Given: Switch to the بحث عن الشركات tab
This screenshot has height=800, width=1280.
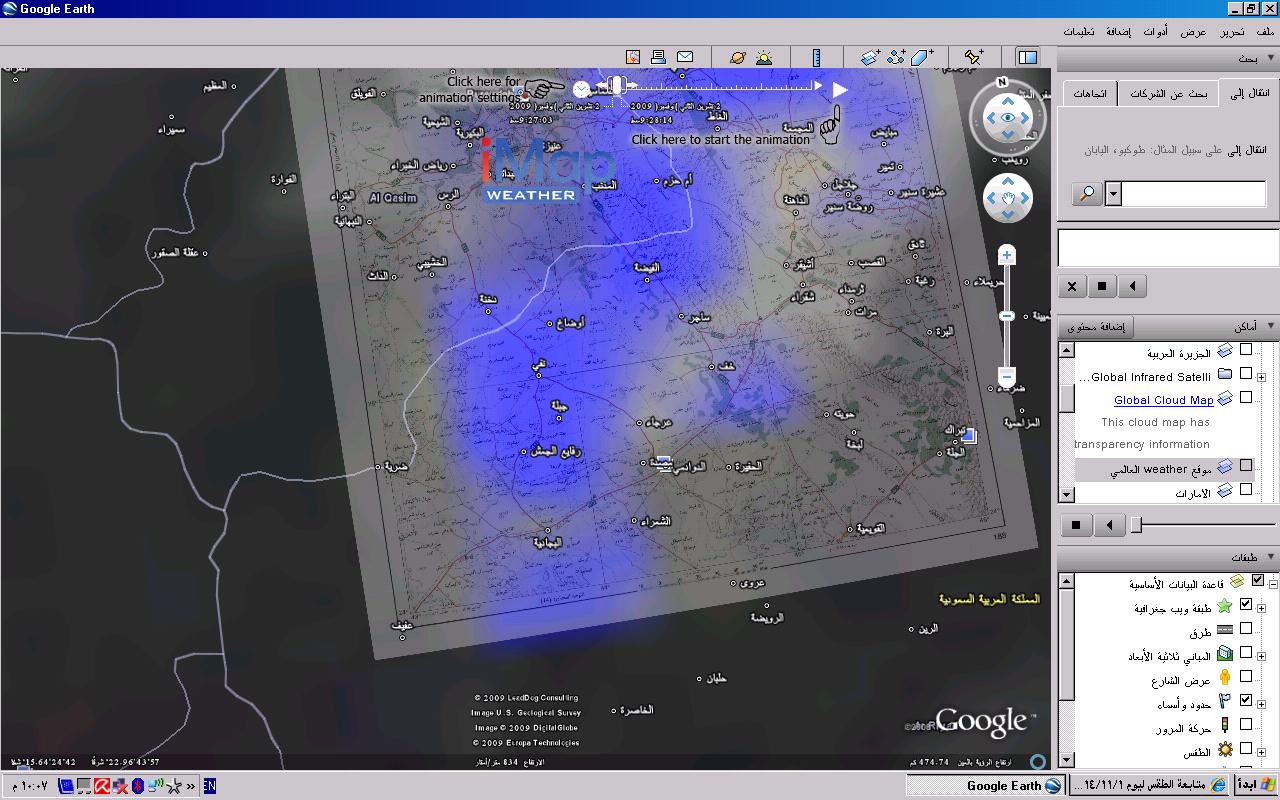Looking at the screenshot, I should click(1168, 94).
